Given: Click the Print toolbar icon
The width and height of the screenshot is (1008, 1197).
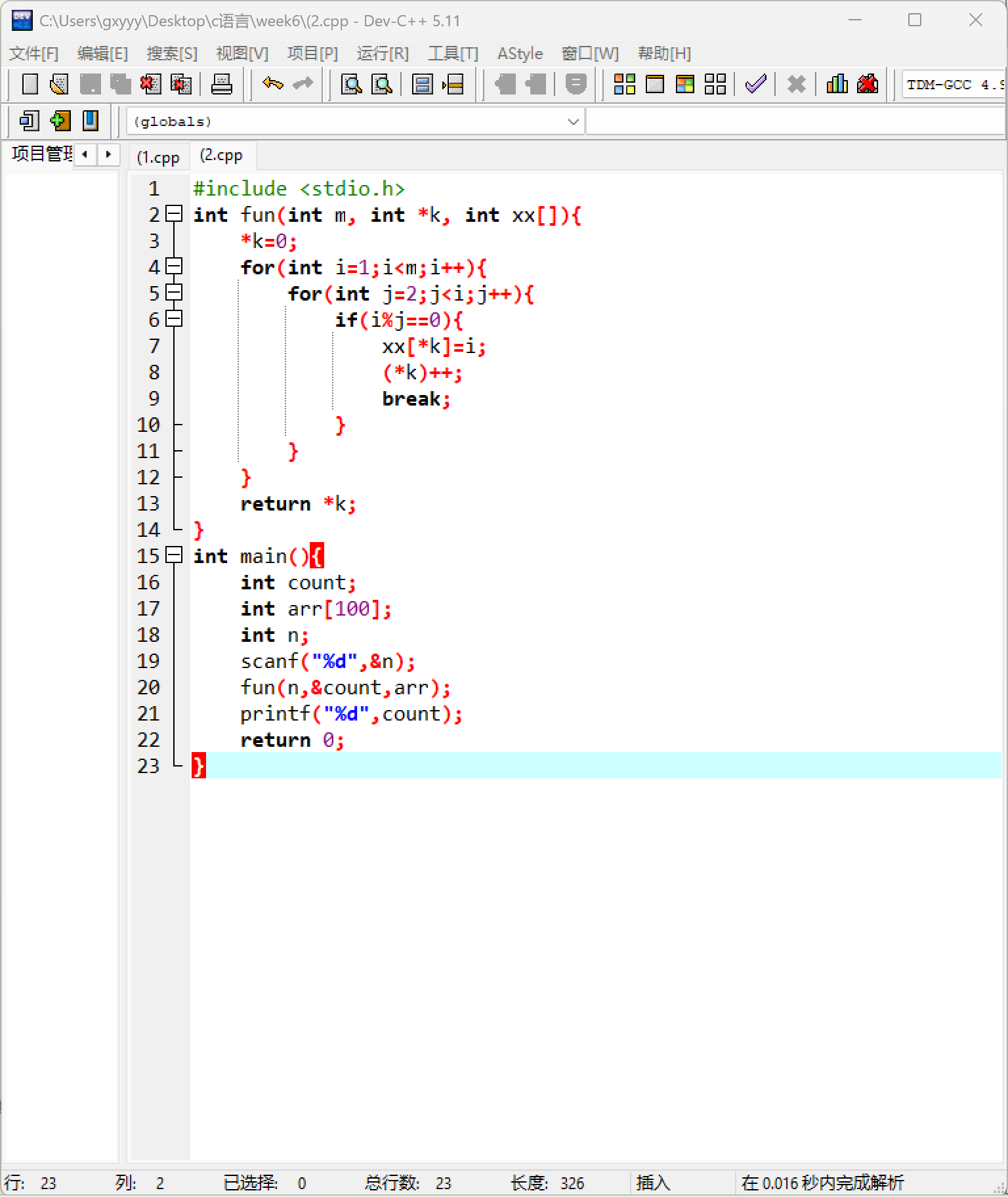Looking at the screenshot, I should (222, 84).
